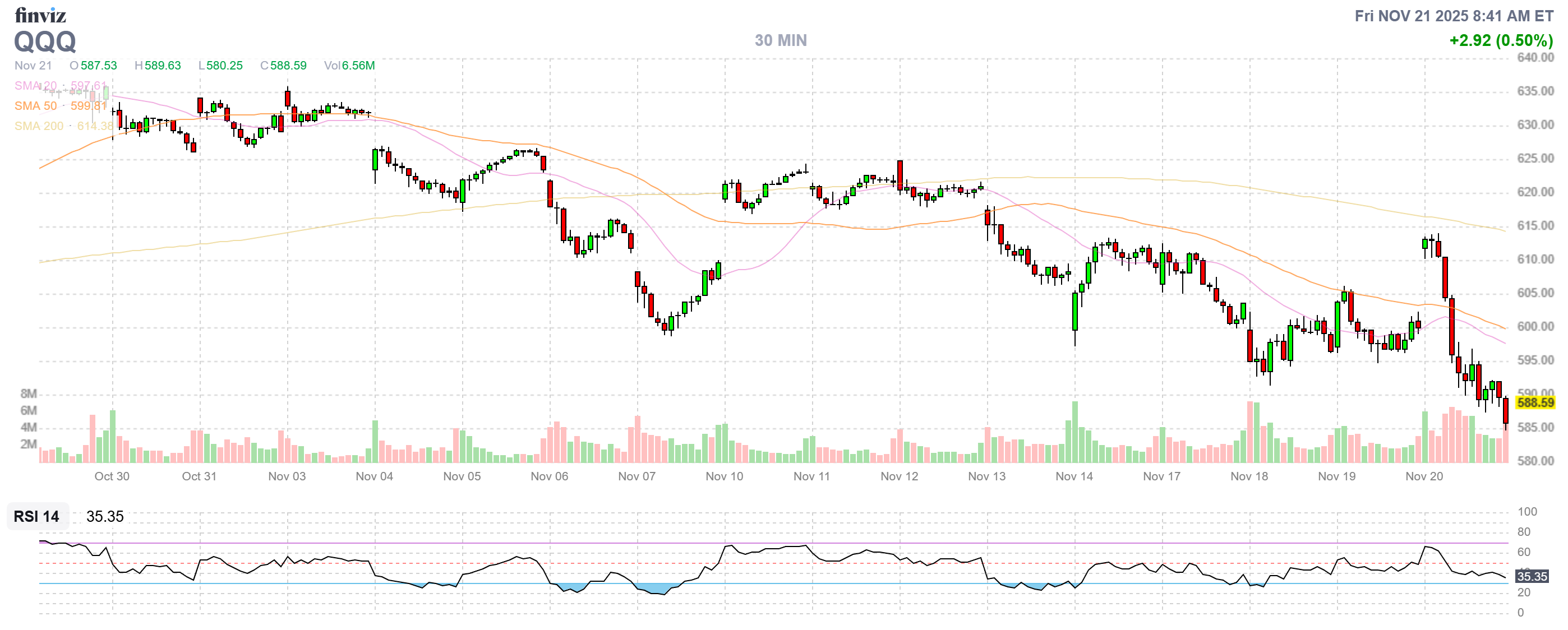Click the 640.00 price axis label

1535,58
